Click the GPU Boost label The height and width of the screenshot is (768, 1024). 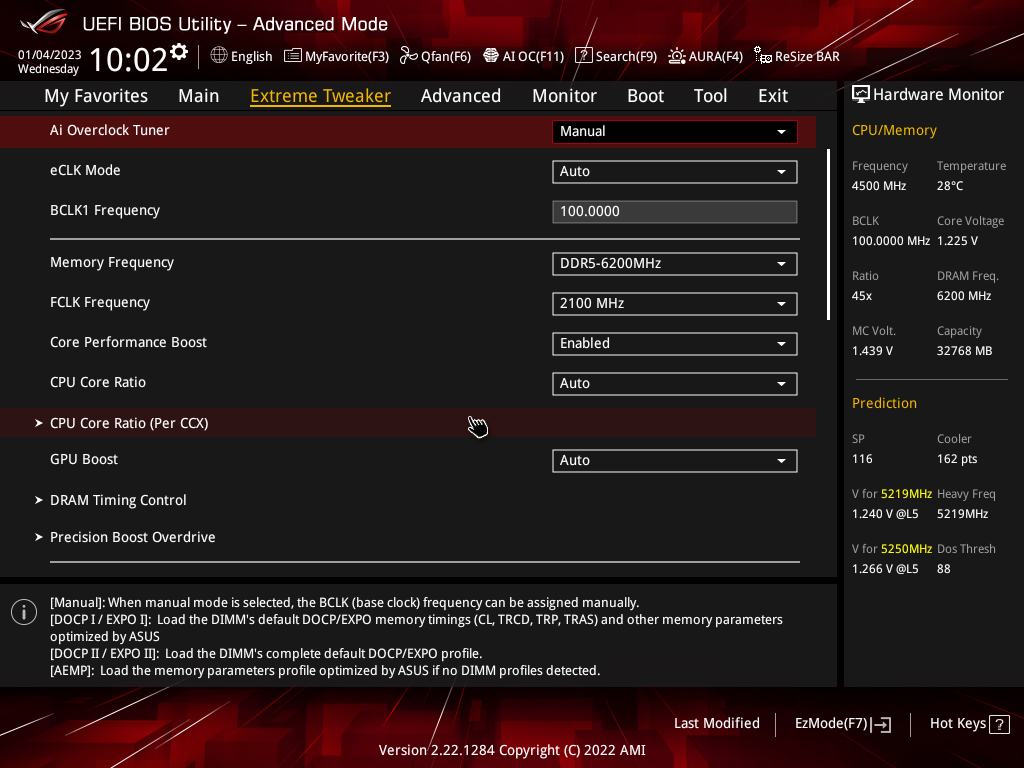click(x=84, y=459)
